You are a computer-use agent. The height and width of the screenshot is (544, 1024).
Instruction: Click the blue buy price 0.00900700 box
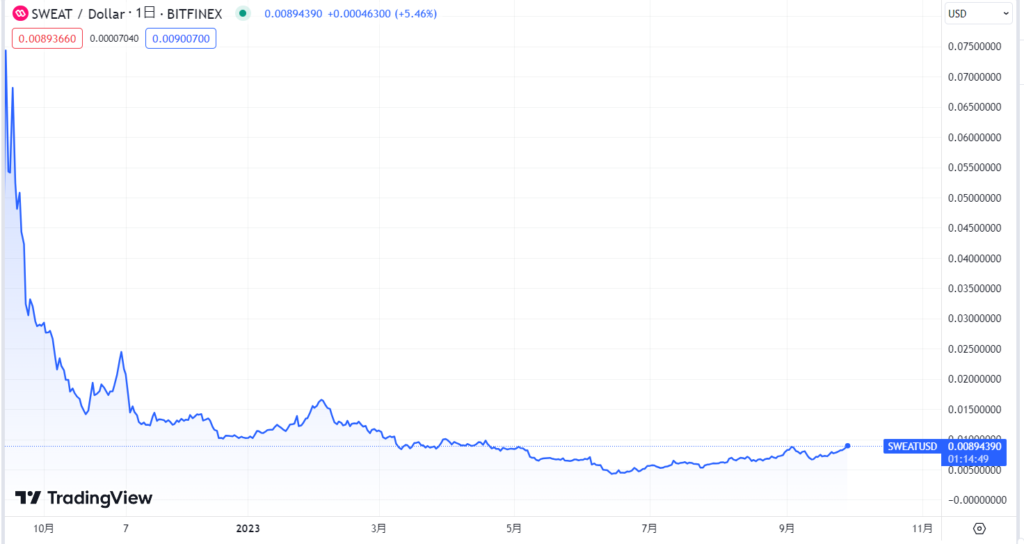[x=181, y=38]
